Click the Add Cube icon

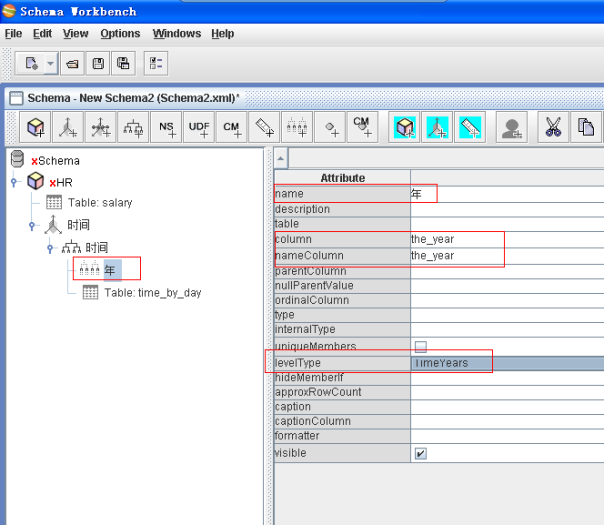(x=35, y=127)
